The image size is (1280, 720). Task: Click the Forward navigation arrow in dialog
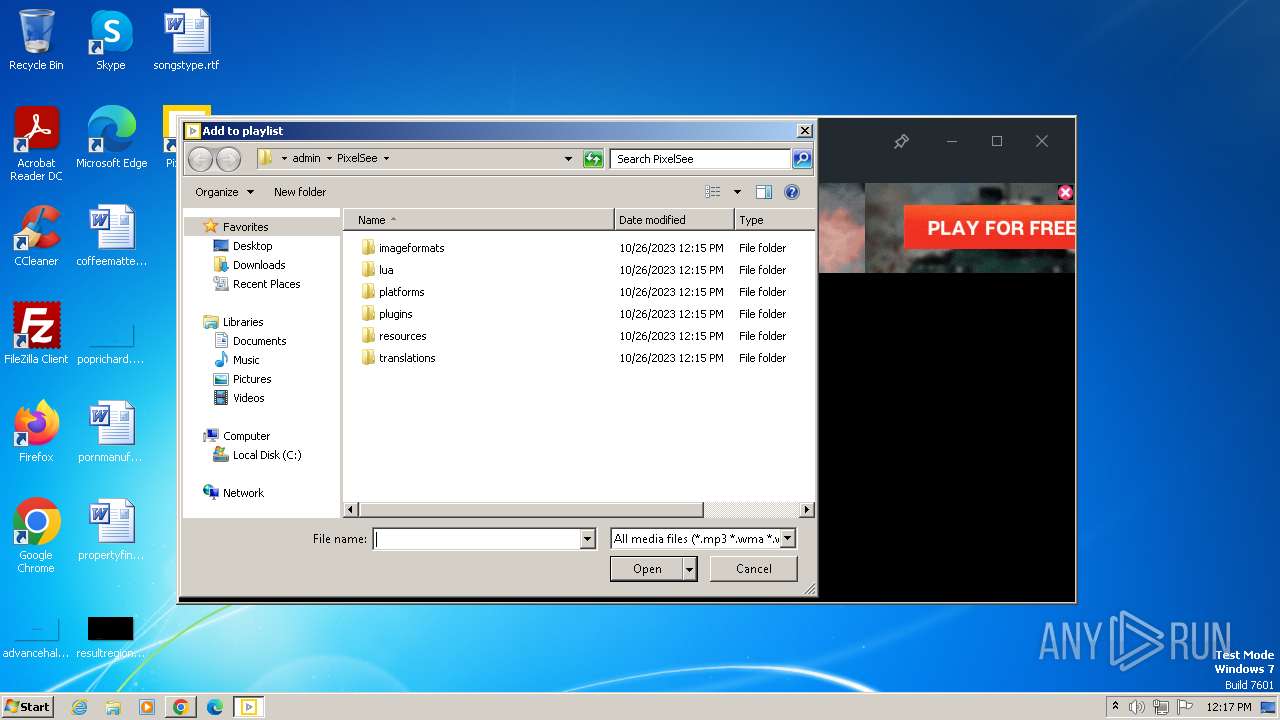pos(228,159)
